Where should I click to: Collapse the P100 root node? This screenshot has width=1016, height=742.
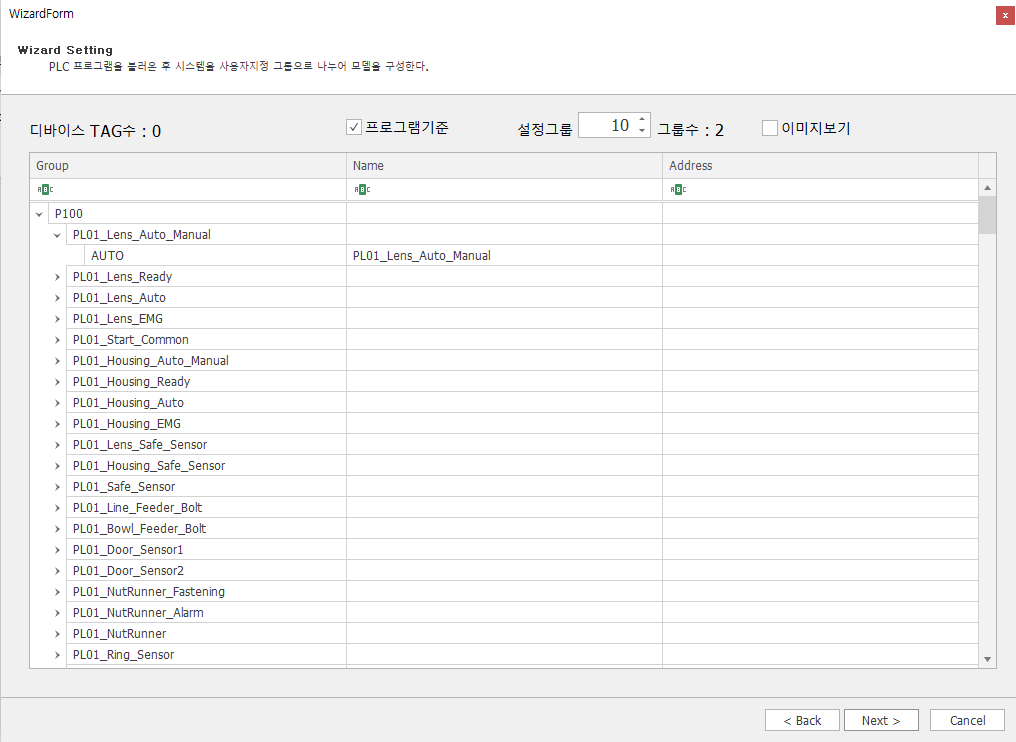pos(39,214)
